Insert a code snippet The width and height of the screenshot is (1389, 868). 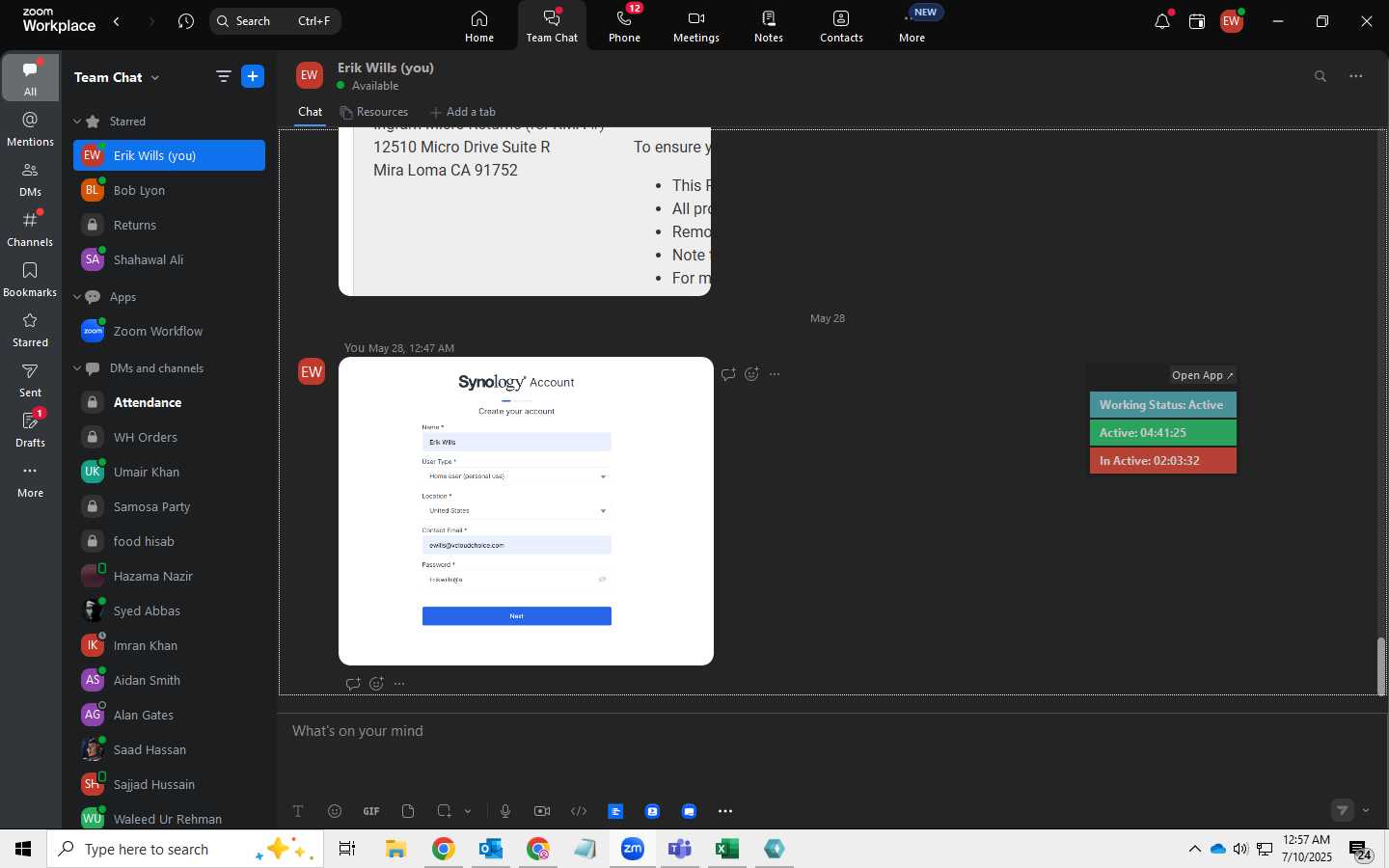(x=579, y=811)
